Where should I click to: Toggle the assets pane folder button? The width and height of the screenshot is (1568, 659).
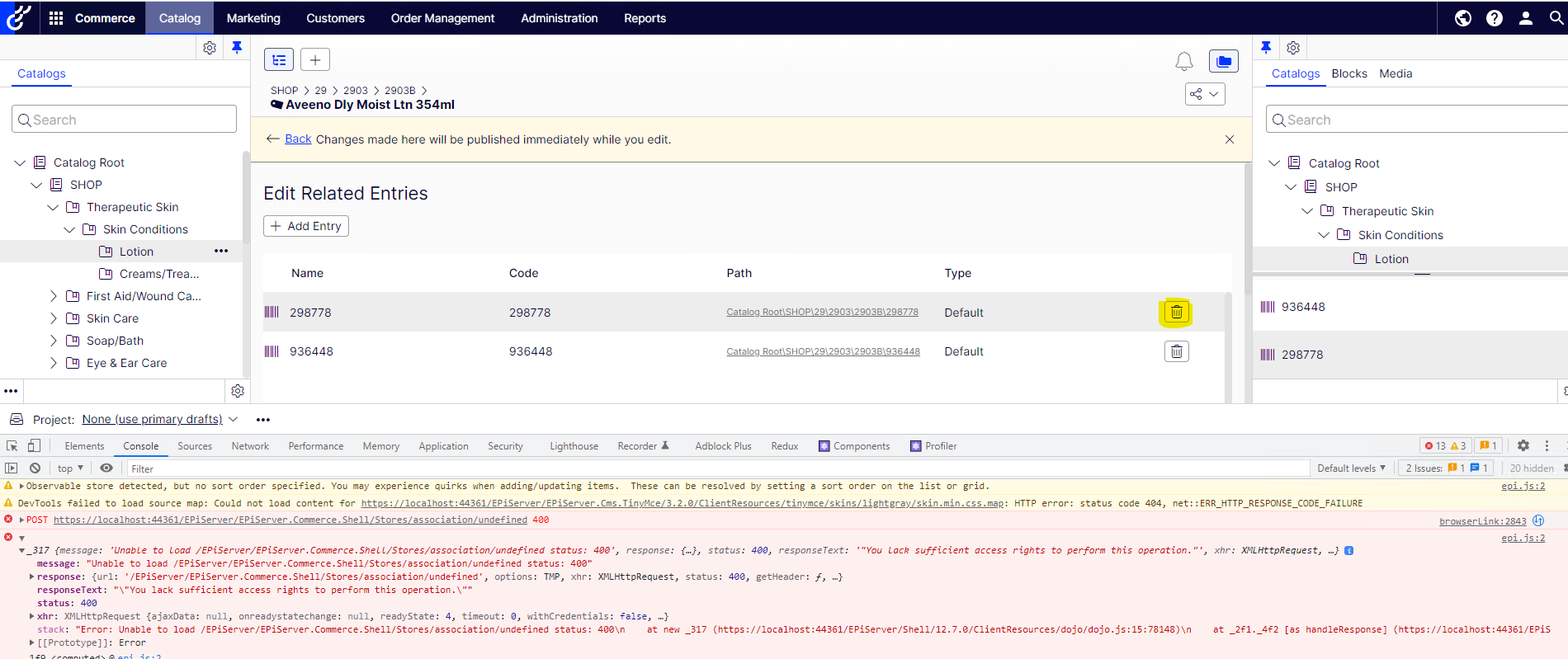1223,61
